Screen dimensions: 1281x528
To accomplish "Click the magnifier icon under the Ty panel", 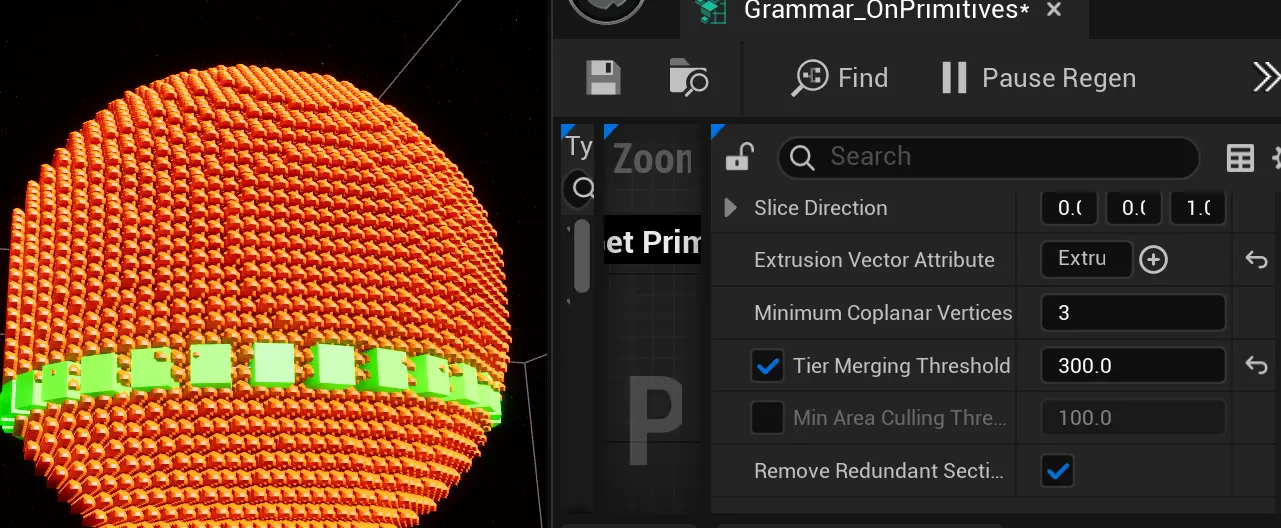I will (x=579, y=188).
